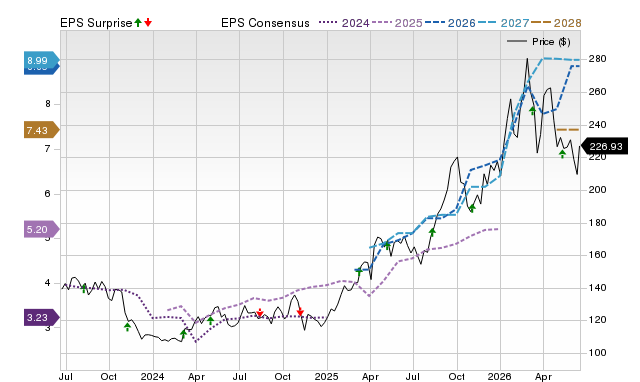Click the 200 price axis label
Viewport: 640px width, 382px height.
597,190
